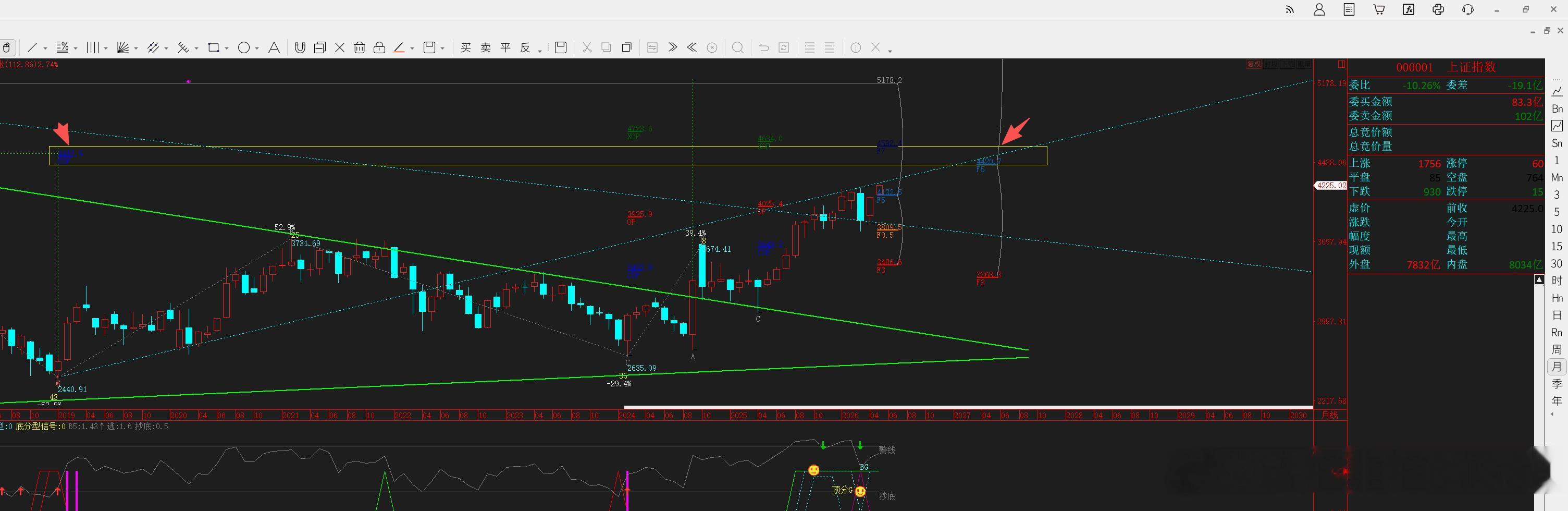Open the Python scripting icon
1568x511 pixels.
tap(1438, 9)
